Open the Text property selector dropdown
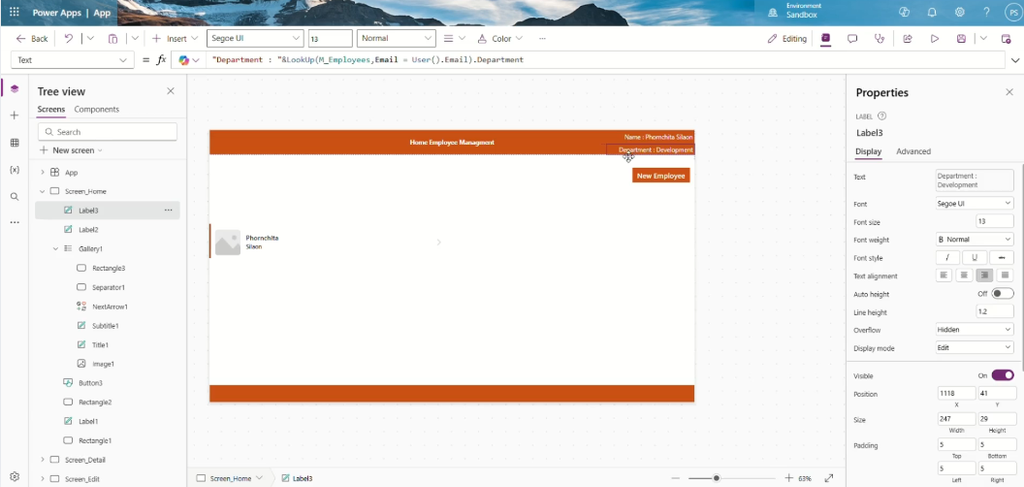The image size is (1024, 487). coord(72,60)
